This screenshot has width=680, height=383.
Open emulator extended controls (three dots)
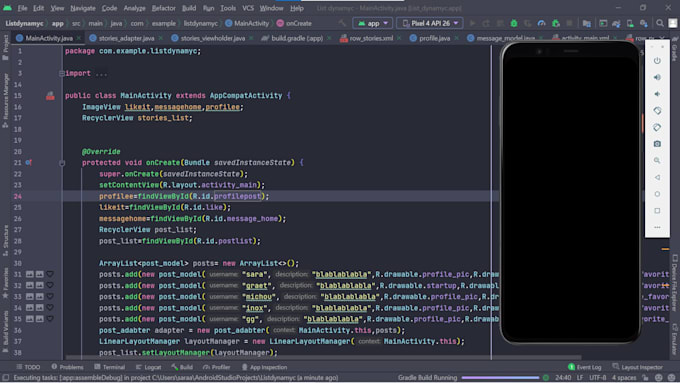(657, 227)
